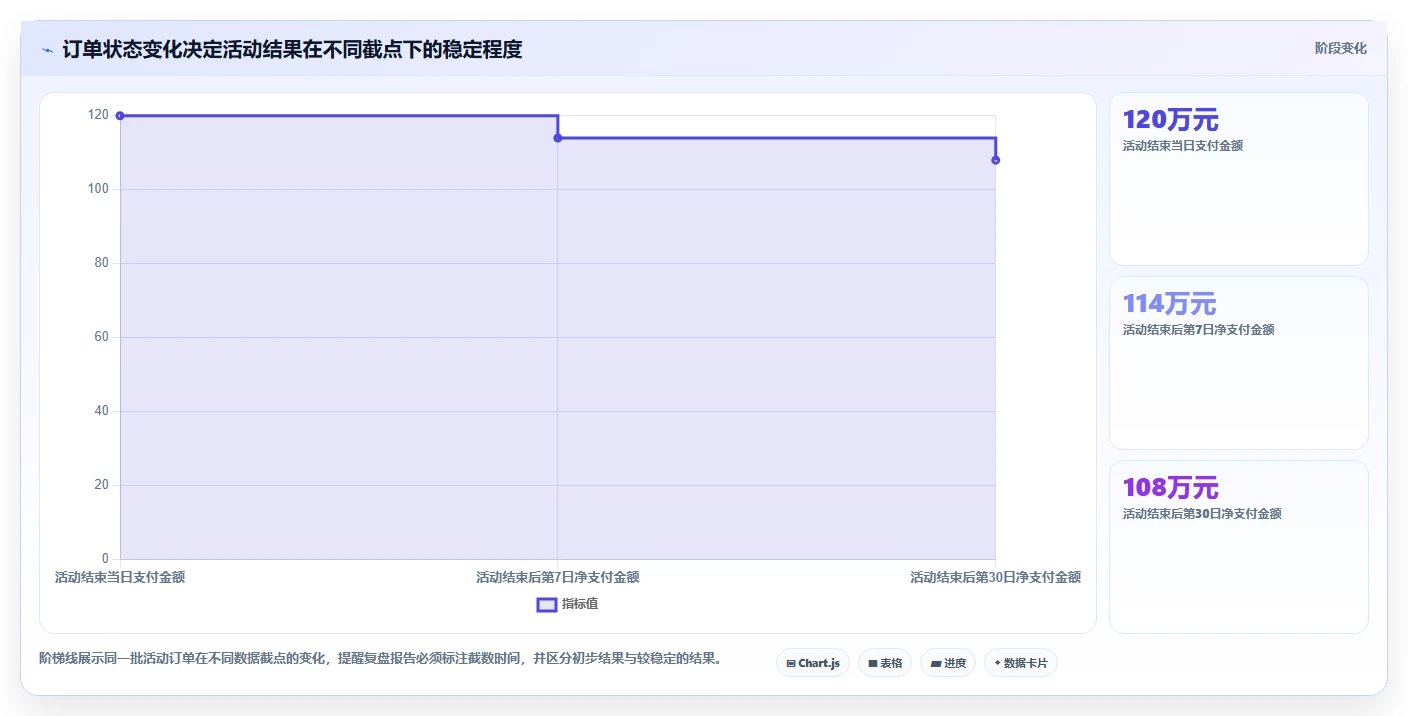Click the x-axis label 活动结束当日支付金额
1408x716 pixels.
coord(120,577)
